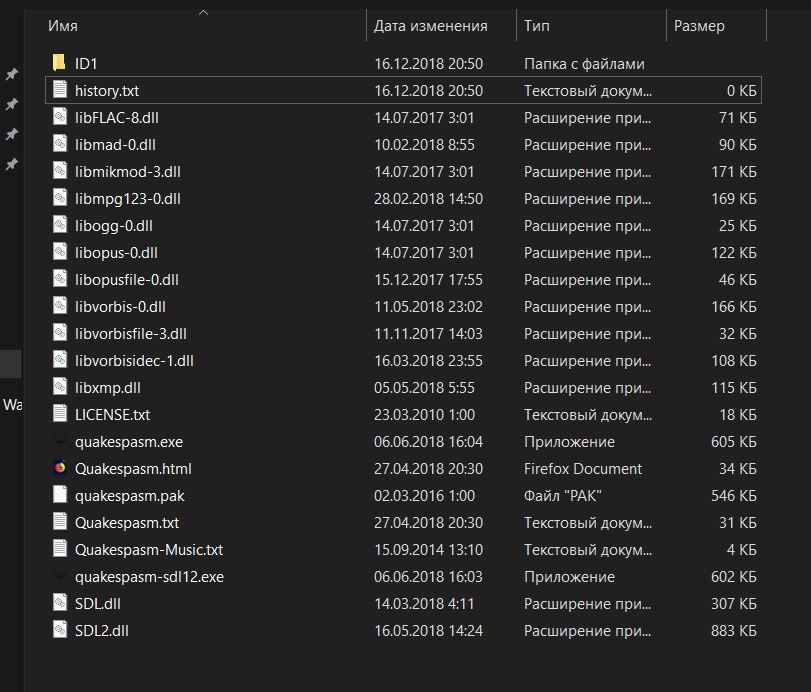Select the libvorbisfile-3.dll file icon

click(x=59, y=332)
